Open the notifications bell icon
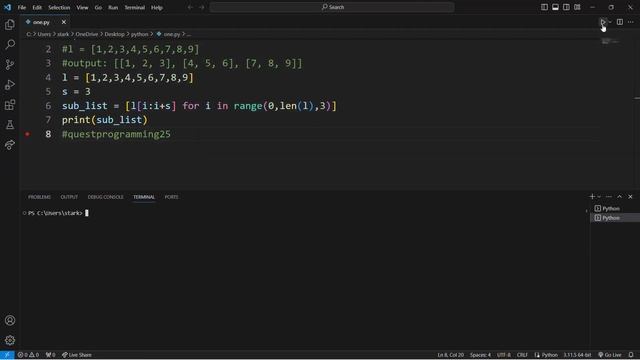 point(631,355)
